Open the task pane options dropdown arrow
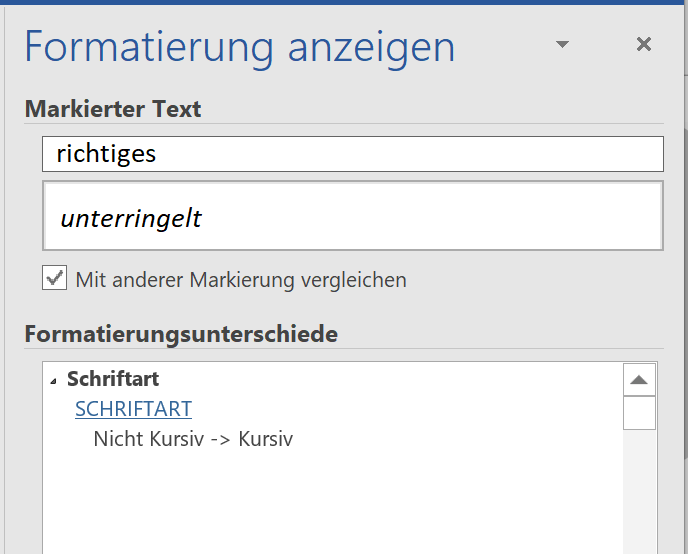The image size is (688, 554). tap(562, 44)
